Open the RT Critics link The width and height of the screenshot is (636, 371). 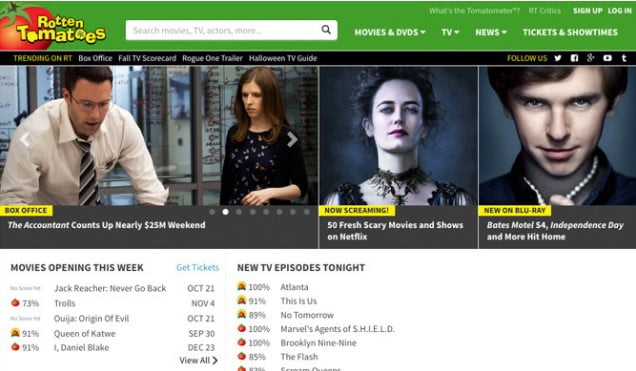click(x=544, y=11)
